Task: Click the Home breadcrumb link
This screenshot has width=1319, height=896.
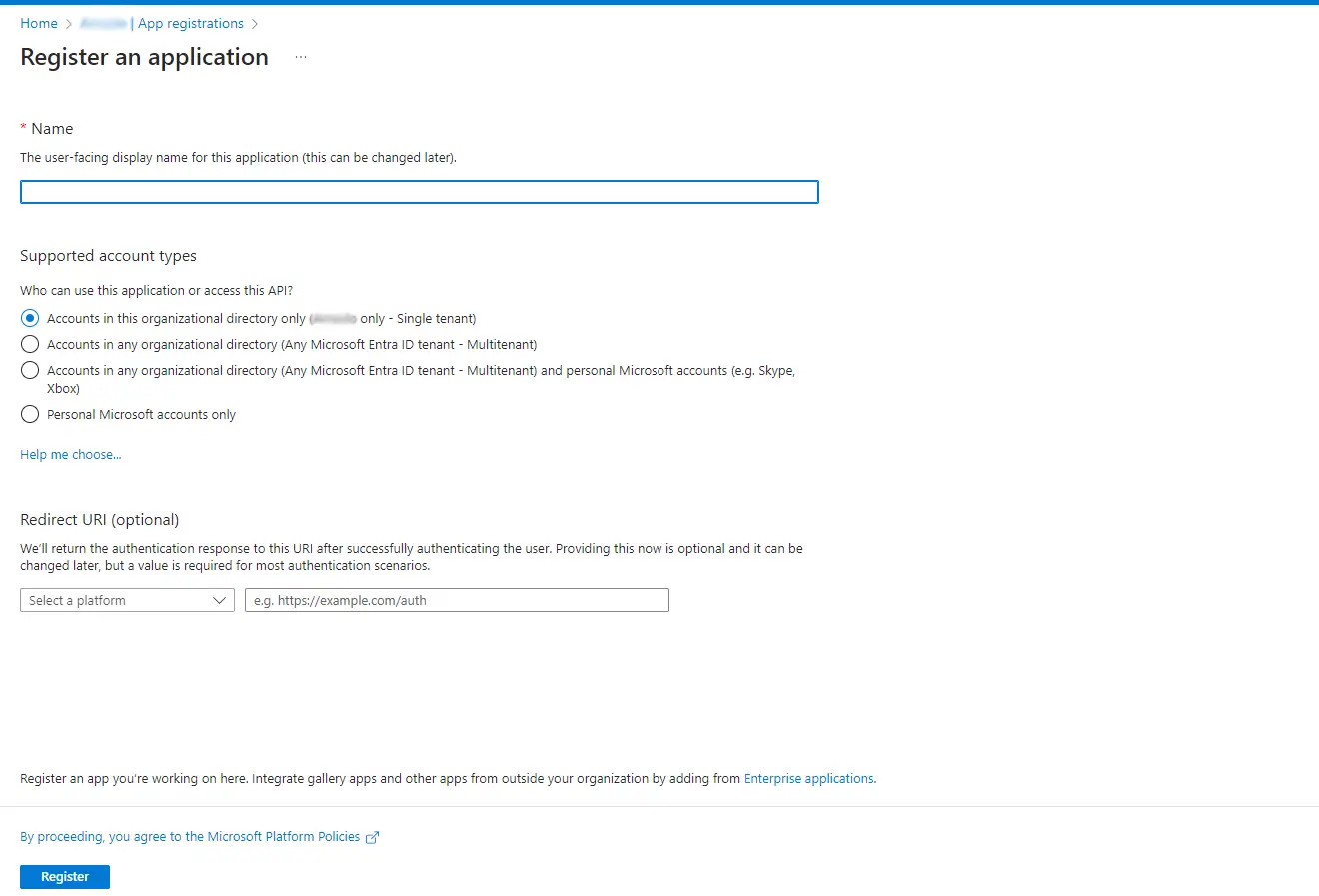Action: (39, 23)
